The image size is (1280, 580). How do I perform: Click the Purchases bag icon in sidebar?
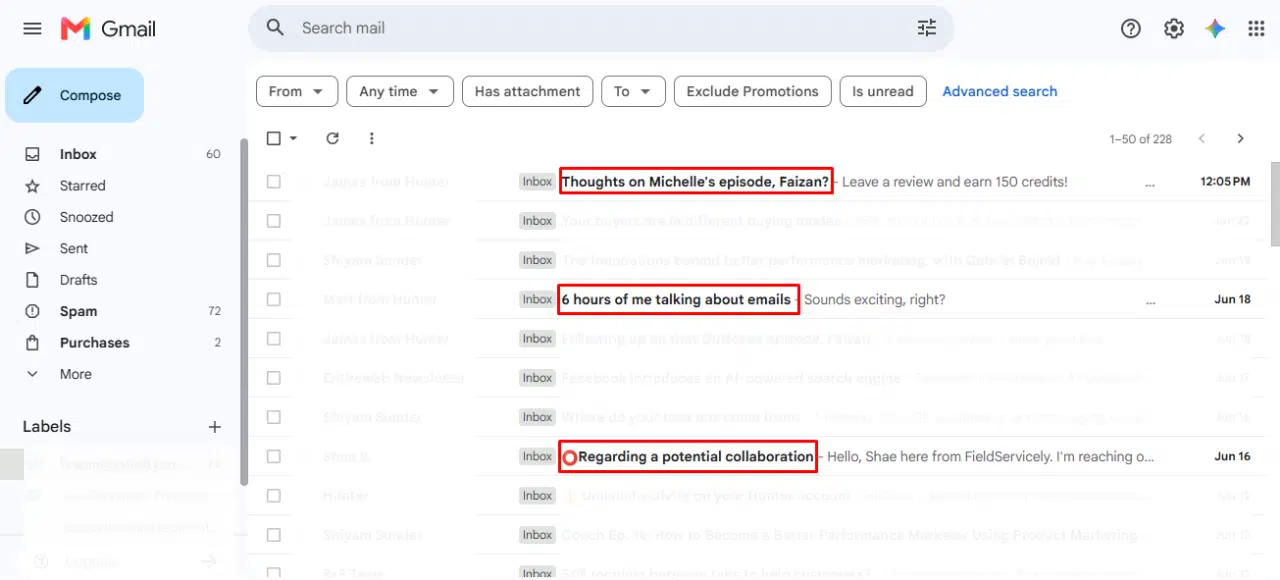click(x=32, y=343)
